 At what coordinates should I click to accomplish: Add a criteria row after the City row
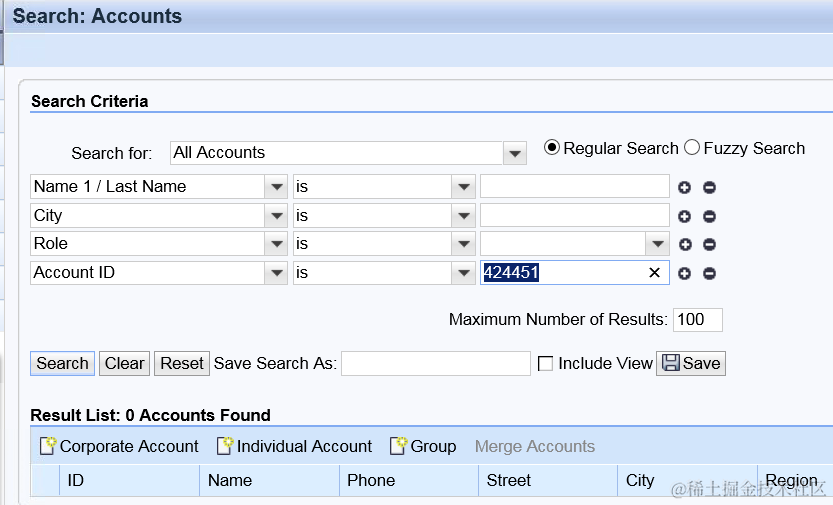click(684, 216)
